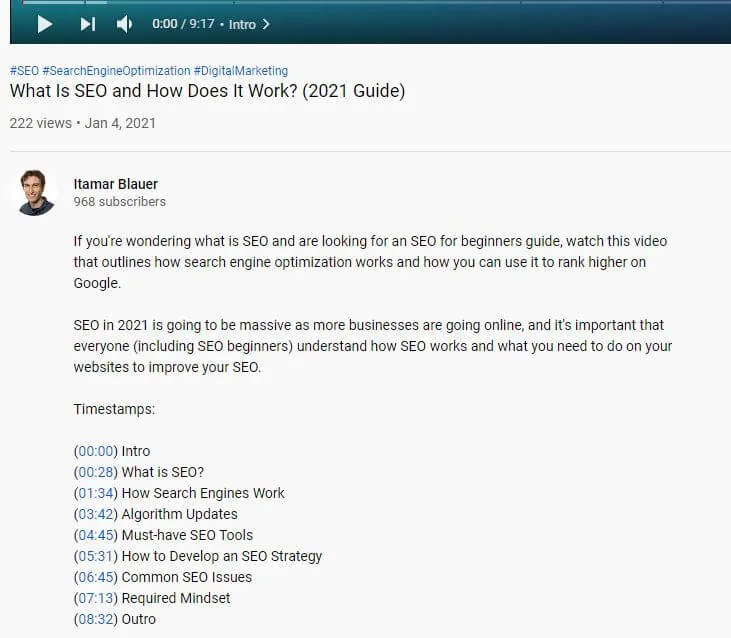This screenshot has height=638, width=731.
Task: Click the video title text
Action: pyautogui.click(x=207, y=91)
